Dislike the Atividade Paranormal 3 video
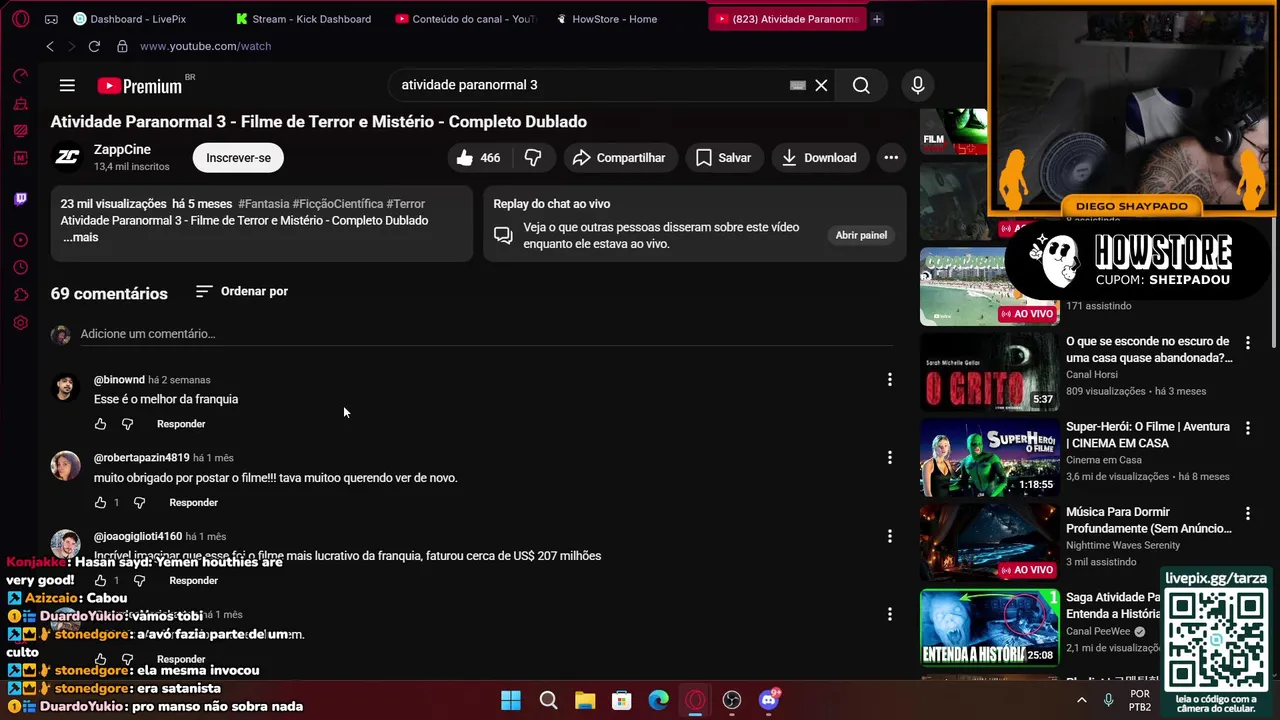This screenshot has height=720, width=1280. [533, 157]
